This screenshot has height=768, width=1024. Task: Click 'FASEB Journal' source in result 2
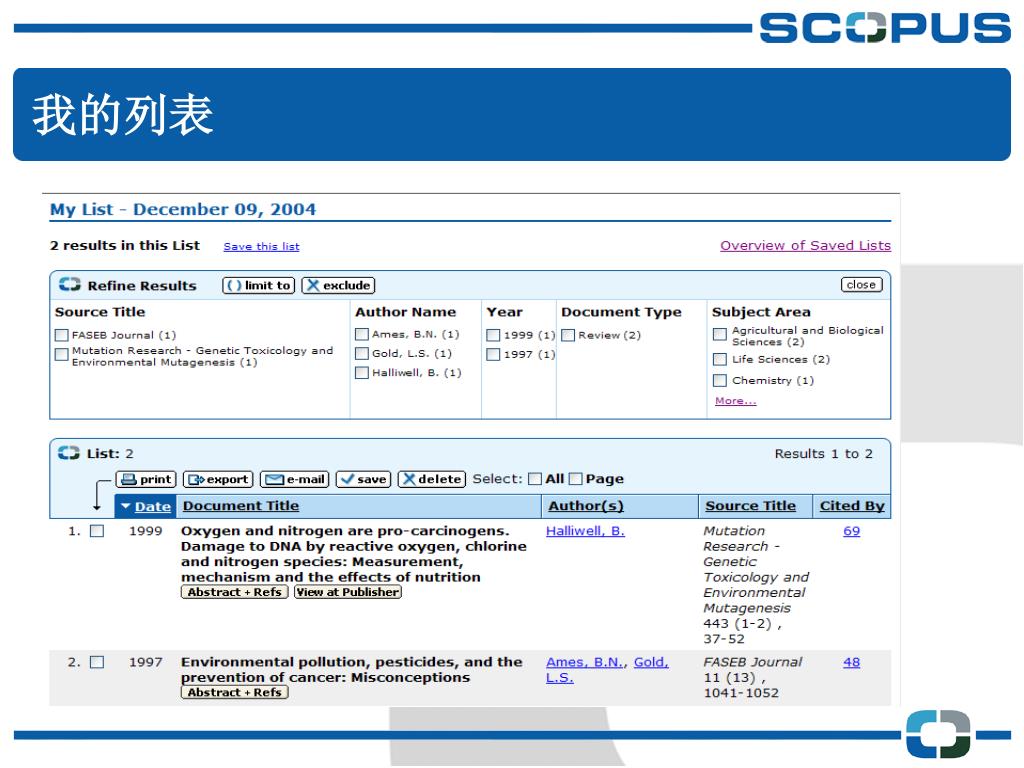click(x=752, y=662)
